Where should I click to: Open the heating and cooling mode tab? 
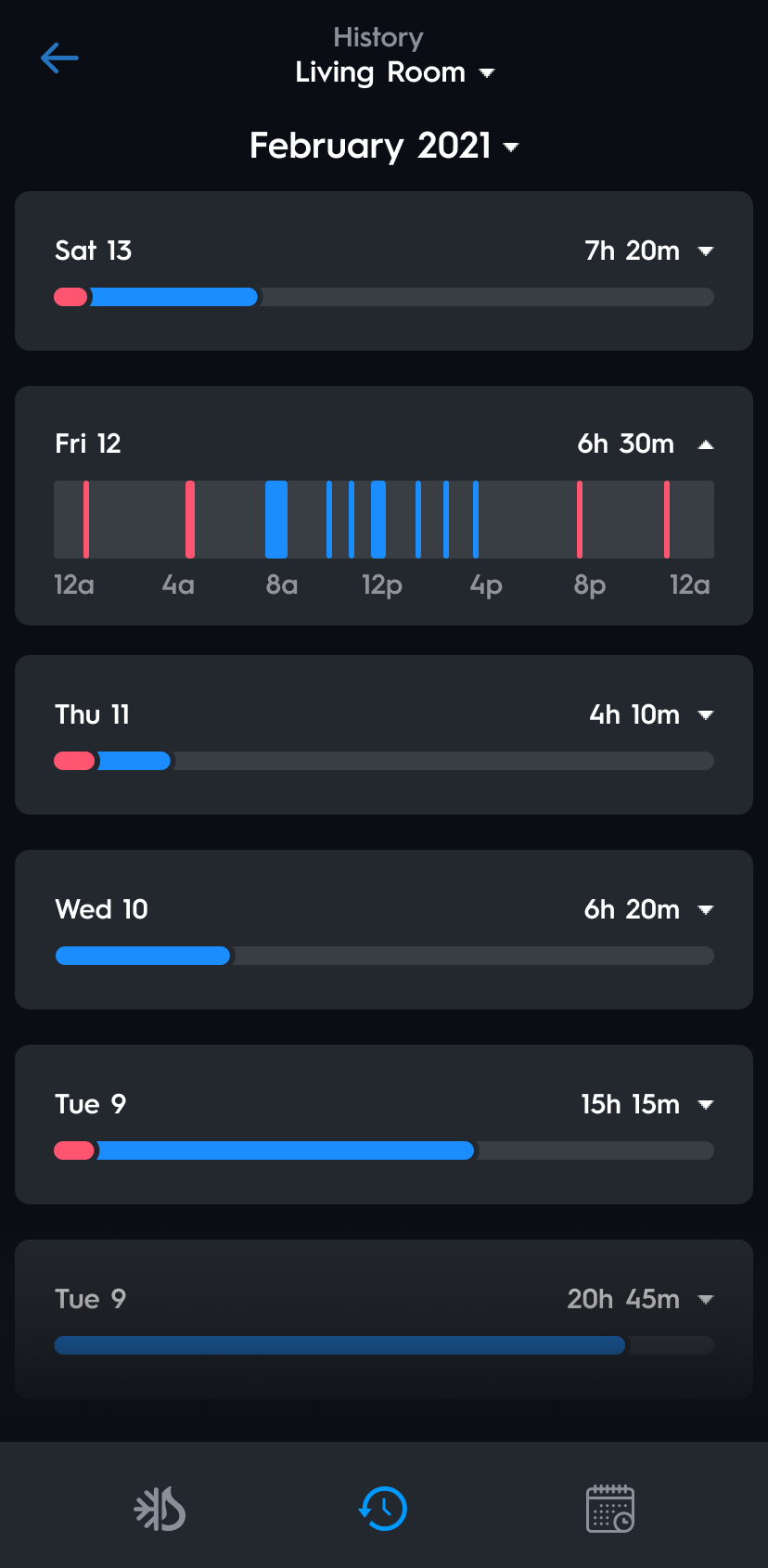tap(160, 1509)
